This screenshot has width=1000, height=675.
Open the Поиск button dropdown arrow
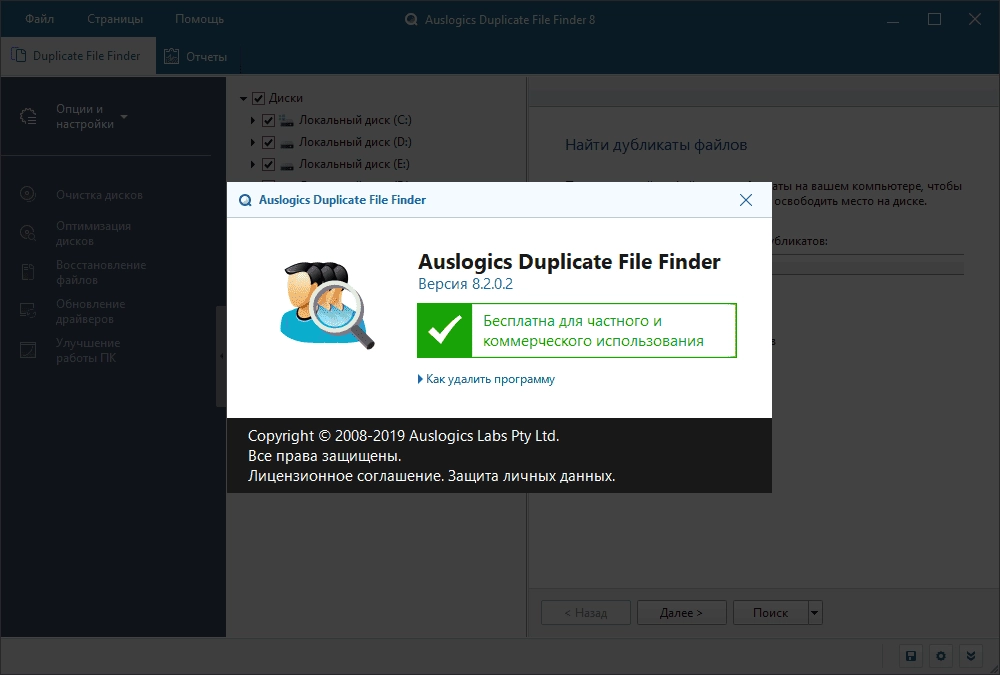pos(815,612)
